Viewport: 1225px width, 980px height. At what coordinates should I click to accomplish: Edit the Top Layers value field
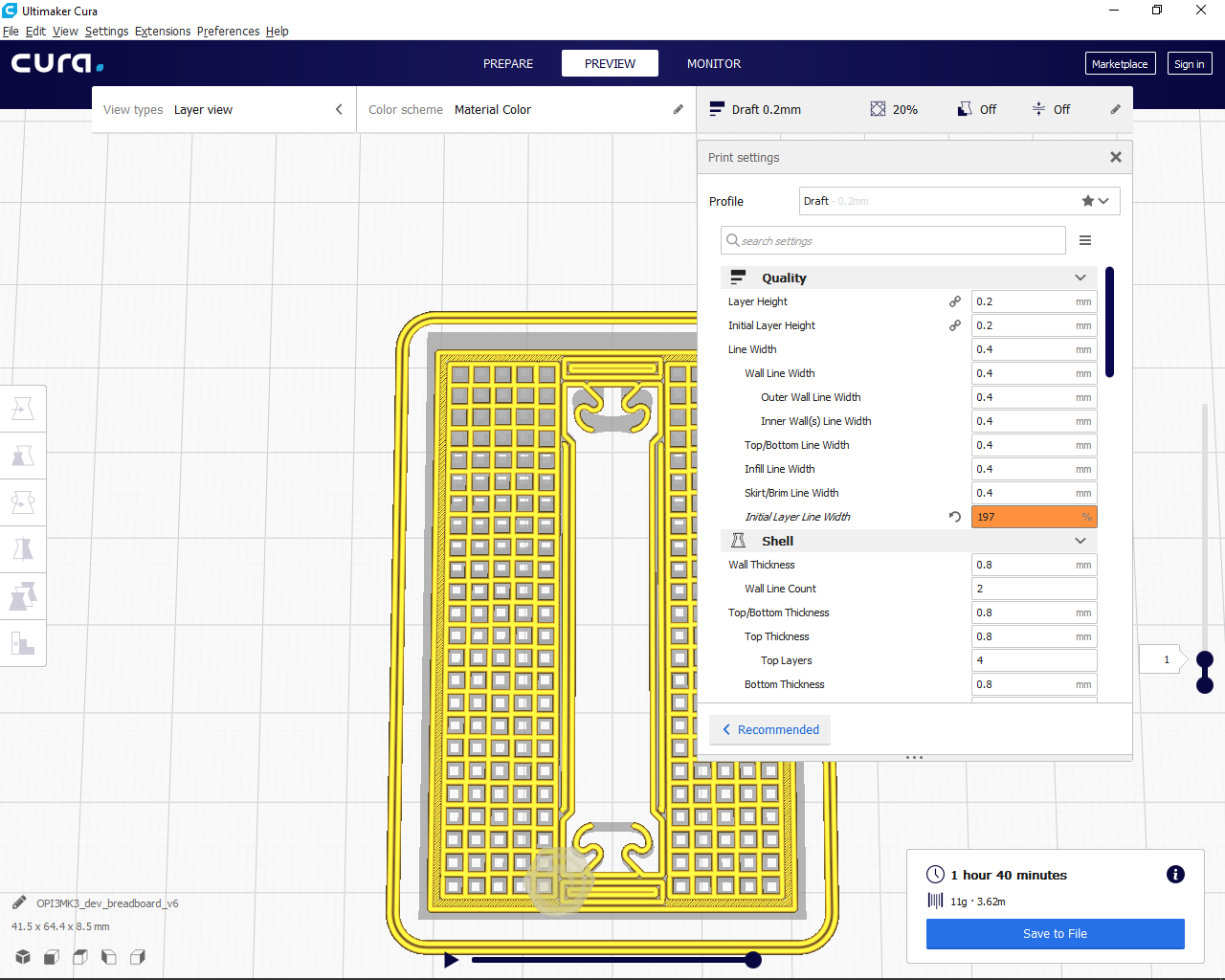pos(1034,660)
